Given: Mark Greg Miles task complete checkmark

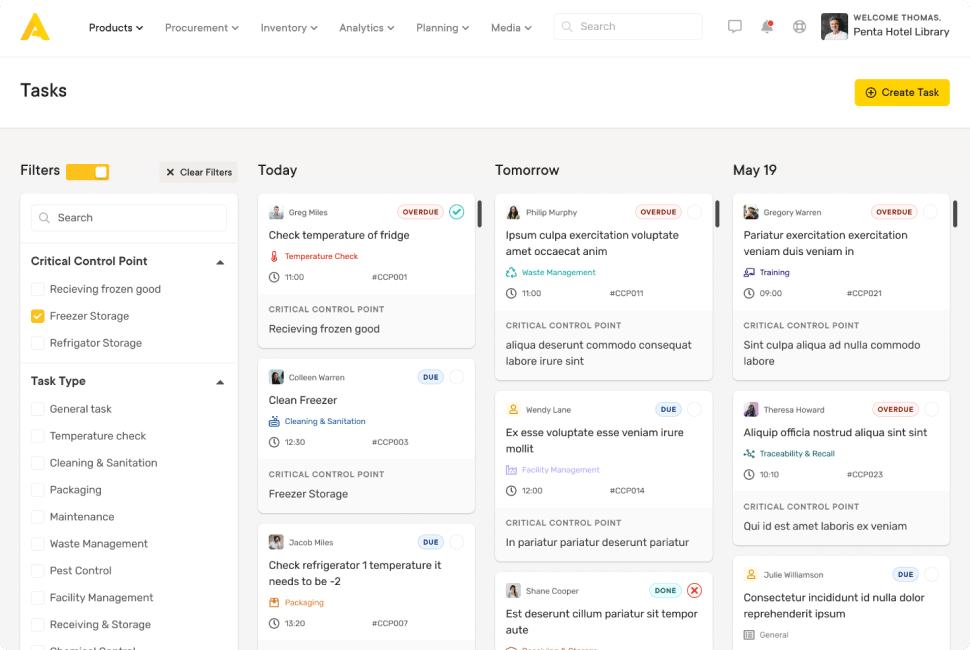Looking at the screenshot, I should coord(456,212).
